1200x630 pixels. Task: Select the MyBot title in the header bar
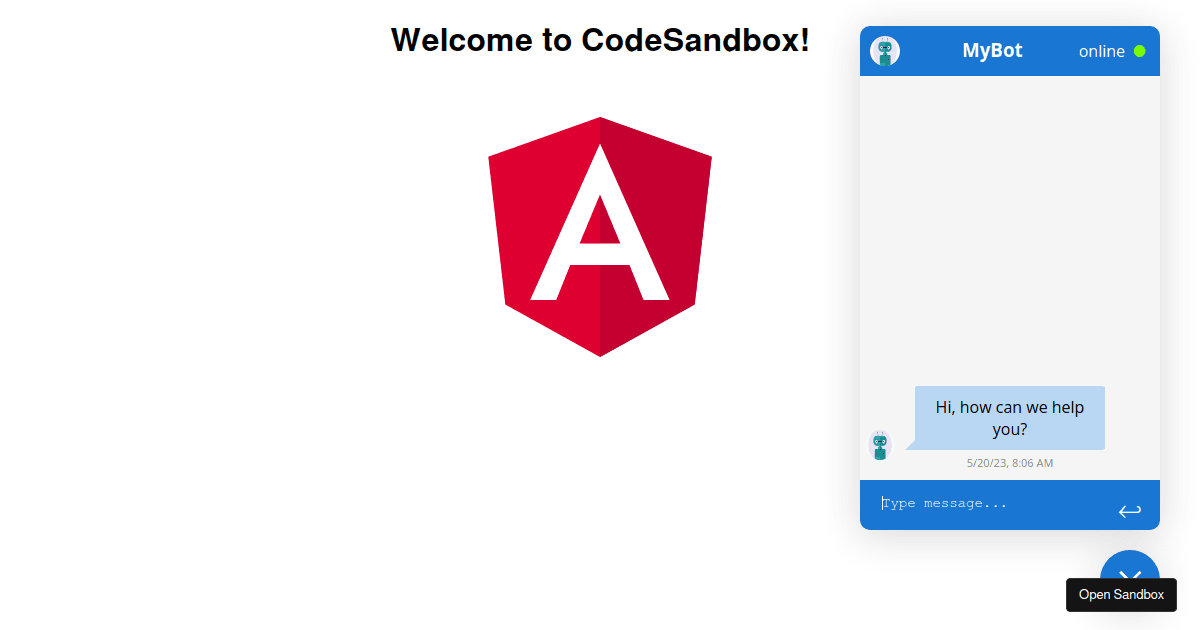pos(992,51)
